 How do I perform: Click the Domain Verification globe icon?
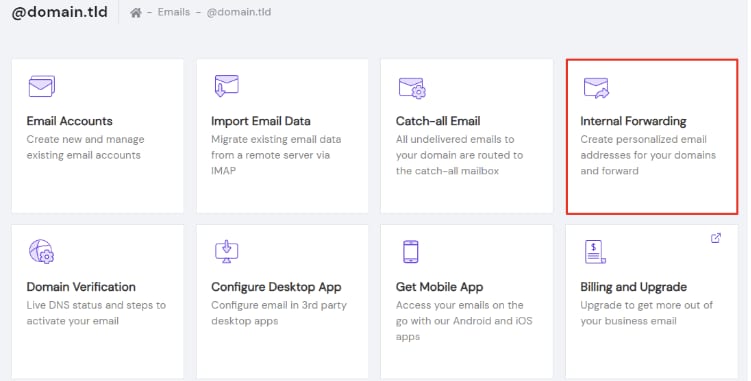[41, 252]
